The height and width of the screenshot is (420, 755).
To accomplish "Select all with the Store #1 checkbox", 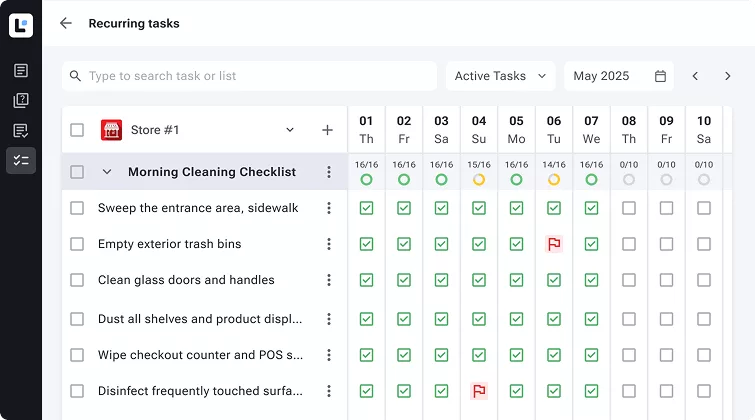I will 77,130.
